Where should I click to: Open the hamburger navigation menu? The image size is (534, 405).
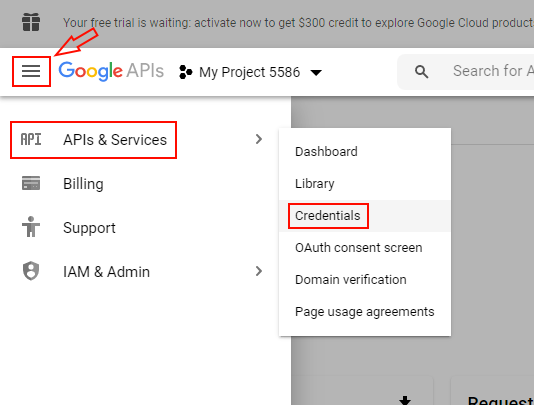[31, 71]
